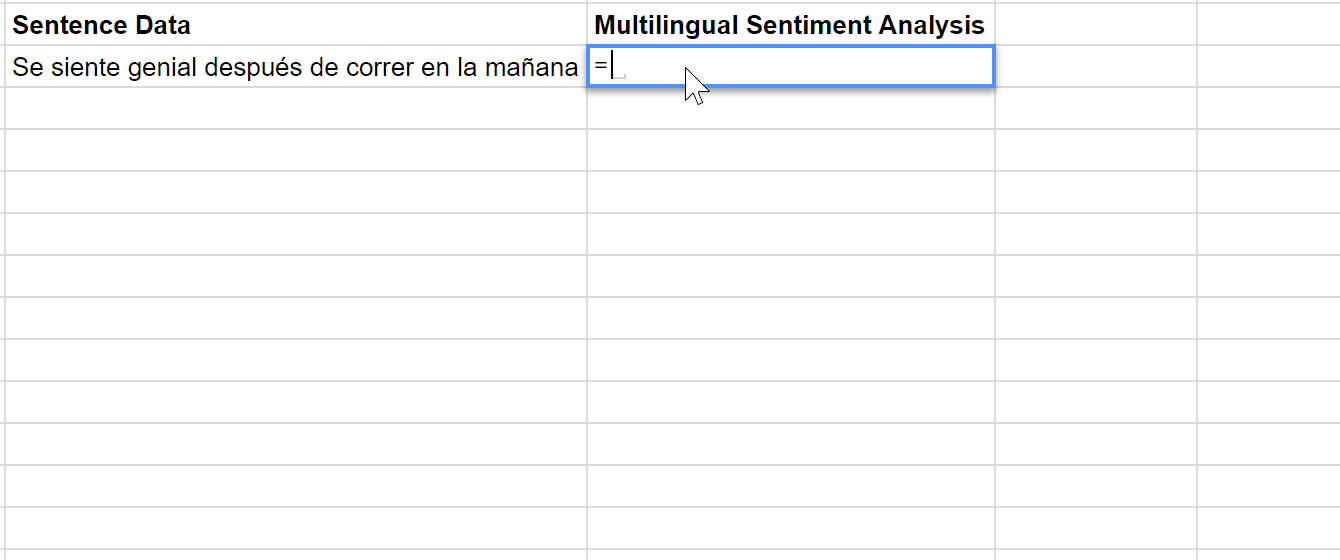1340x560 pixels.
Task: Click the cell containing the Spanish sentence
Action: [x=296, y=66]
